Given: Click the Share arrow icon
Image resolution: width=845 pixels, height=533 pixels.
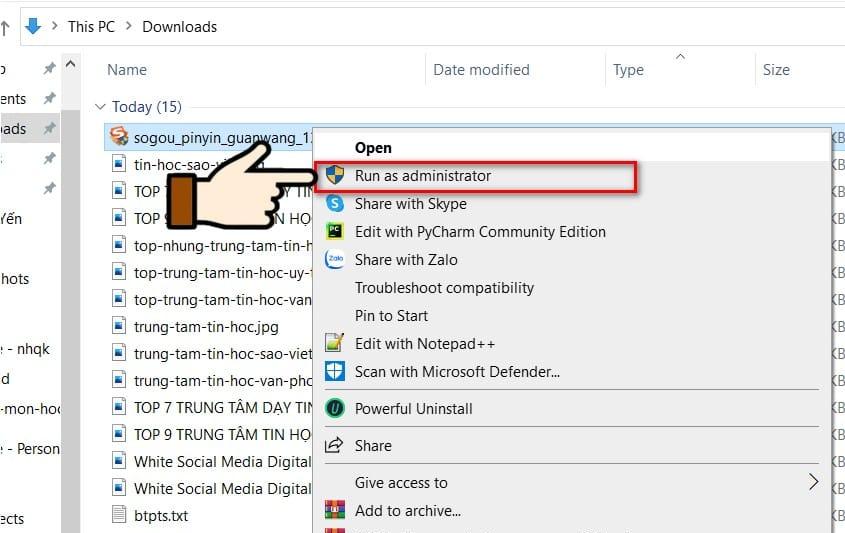Looking at the screenshot, I should coord(334,445).
